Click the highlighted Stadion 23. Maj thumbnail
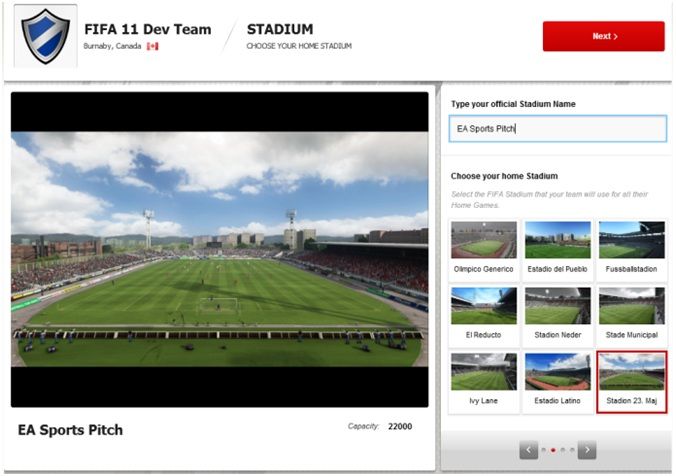 pos(631,380)
